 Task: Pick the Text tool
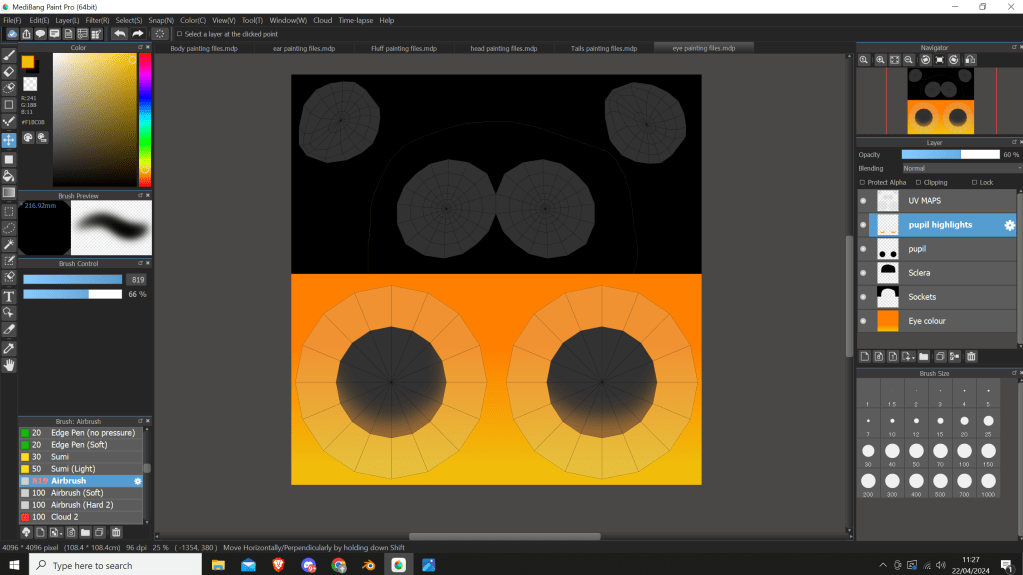(x=9, y=296)
